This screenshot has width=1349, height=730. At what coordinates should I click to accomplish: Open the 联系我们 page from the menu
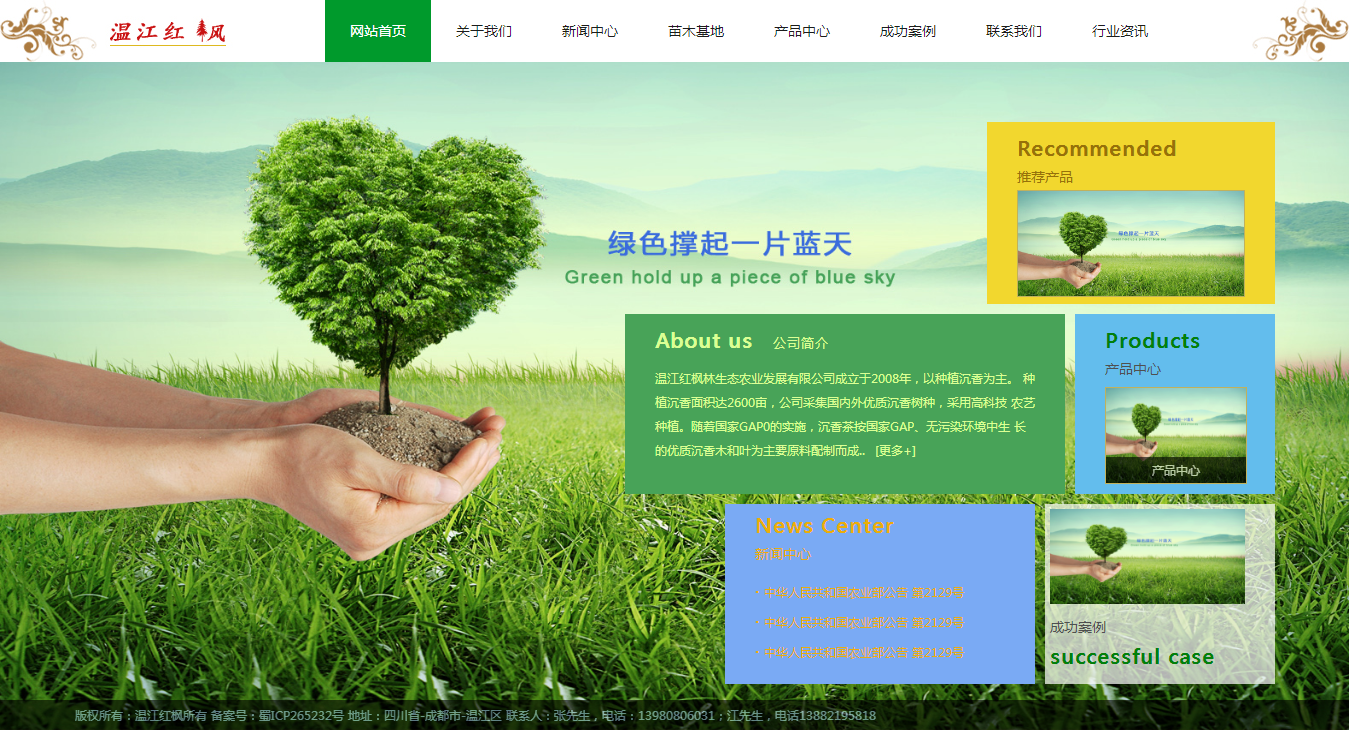(1014, 31)
